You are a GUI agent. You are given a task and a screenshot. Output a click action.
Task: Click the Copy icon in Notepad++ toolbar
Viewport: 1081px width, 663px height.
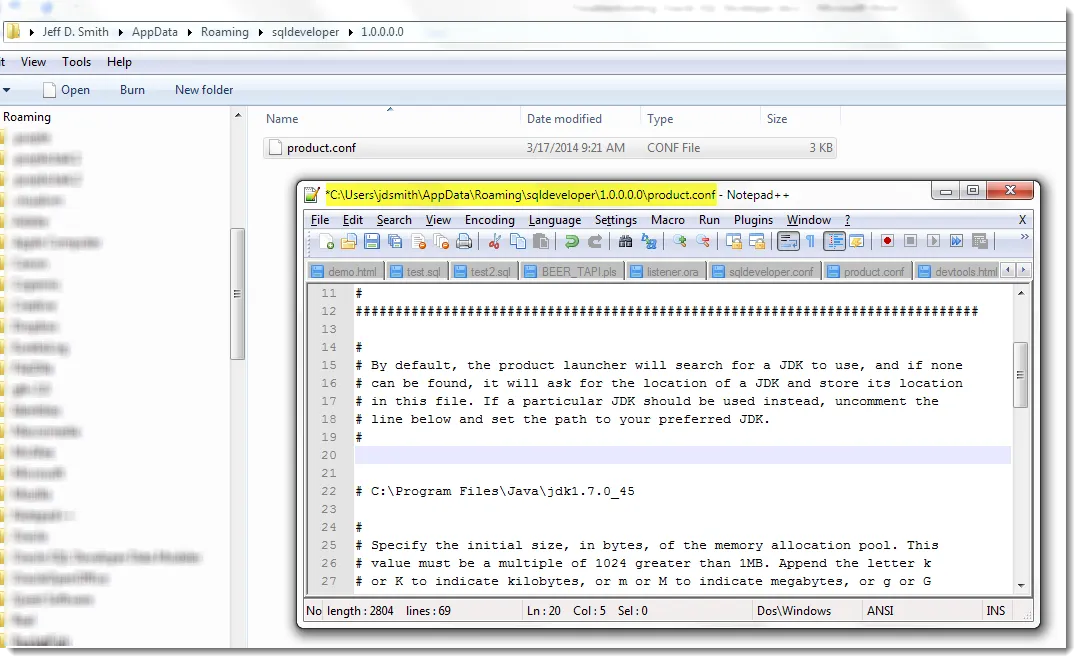[x=518, y=241]
